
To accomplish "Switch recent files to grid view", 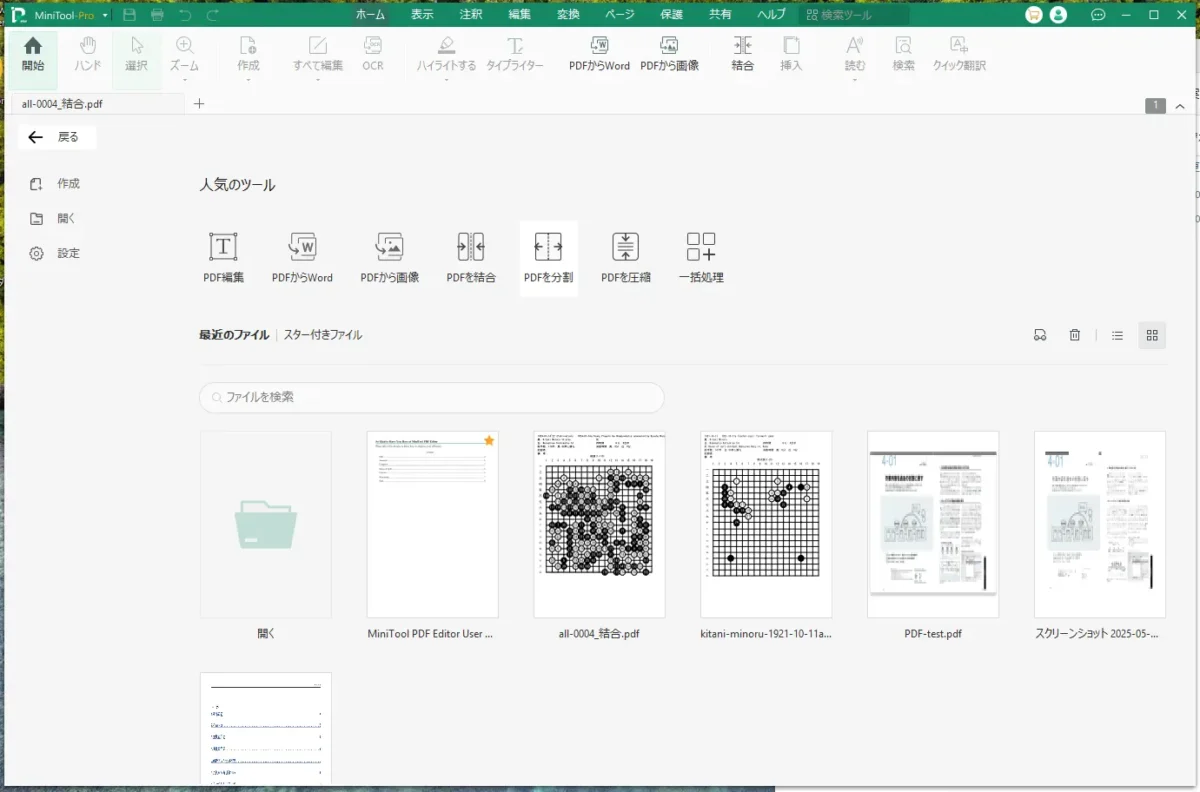I will [1152, 335].
